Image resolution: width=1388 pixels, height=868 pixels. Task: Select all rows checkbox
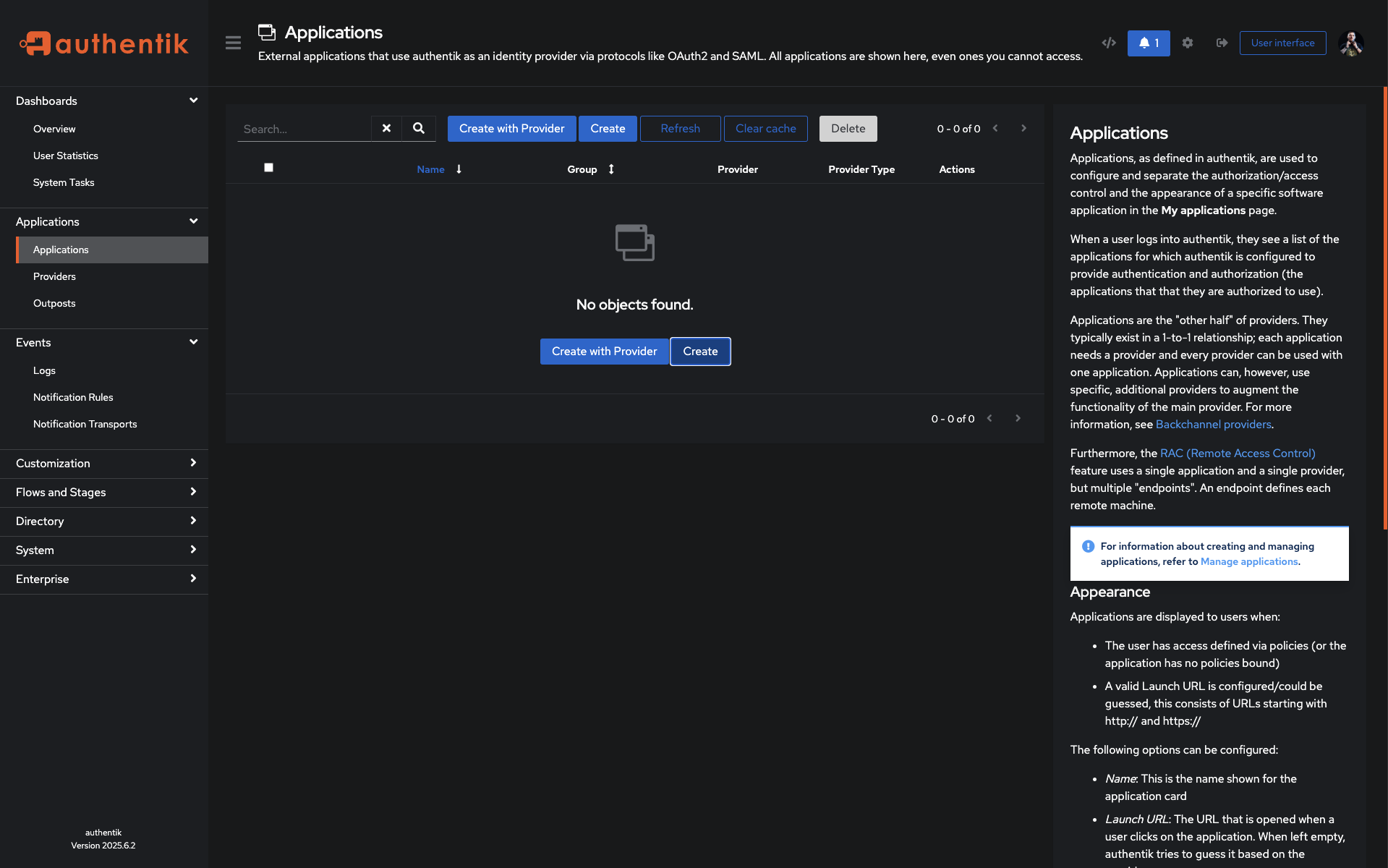tap(268, 168)
